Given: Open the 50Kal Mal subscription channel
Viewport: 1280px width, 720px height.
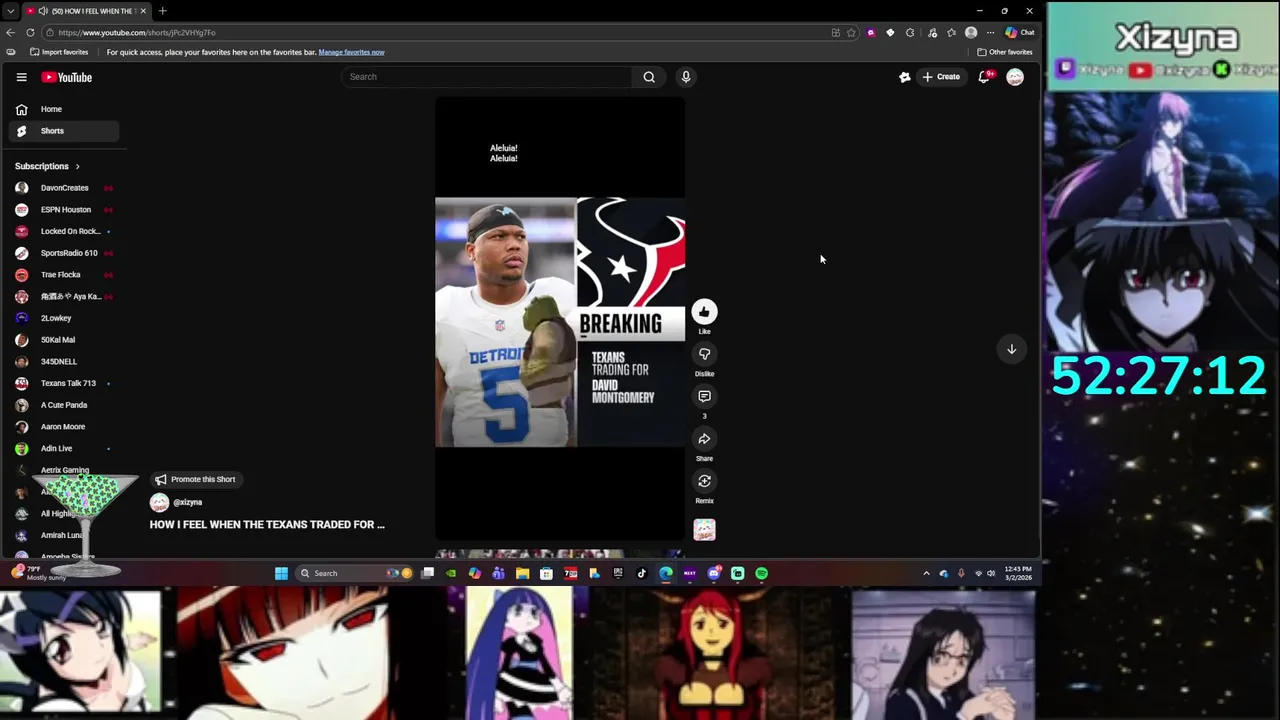Looking at the screenshot, I should pyautogui.click(x=64, y=340).
